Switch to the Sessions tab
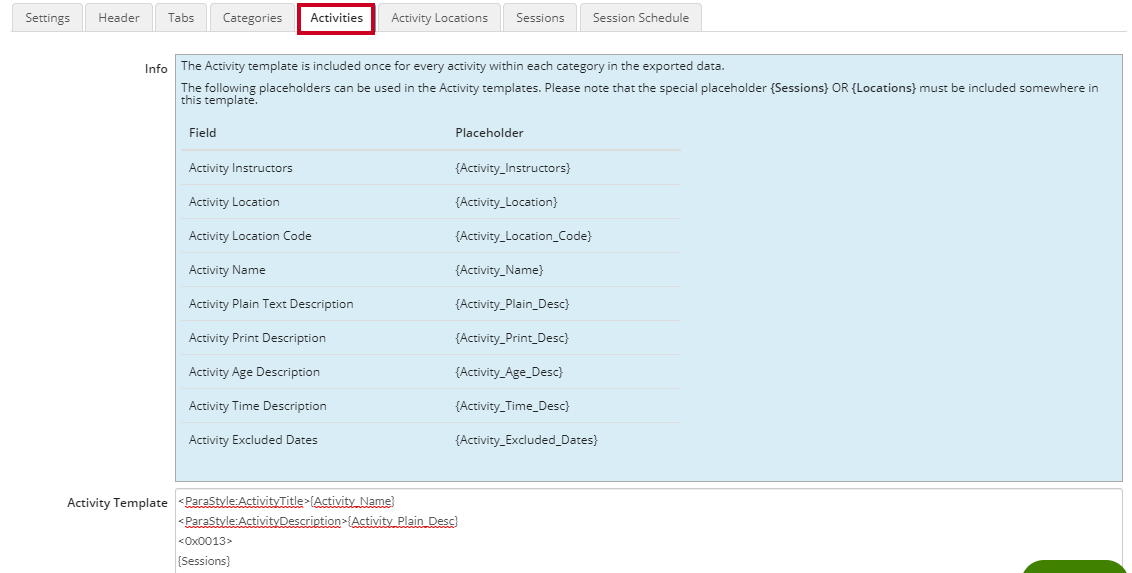Image resolution: width=1132 pixels, height=573 pixels. click(539, 18)
